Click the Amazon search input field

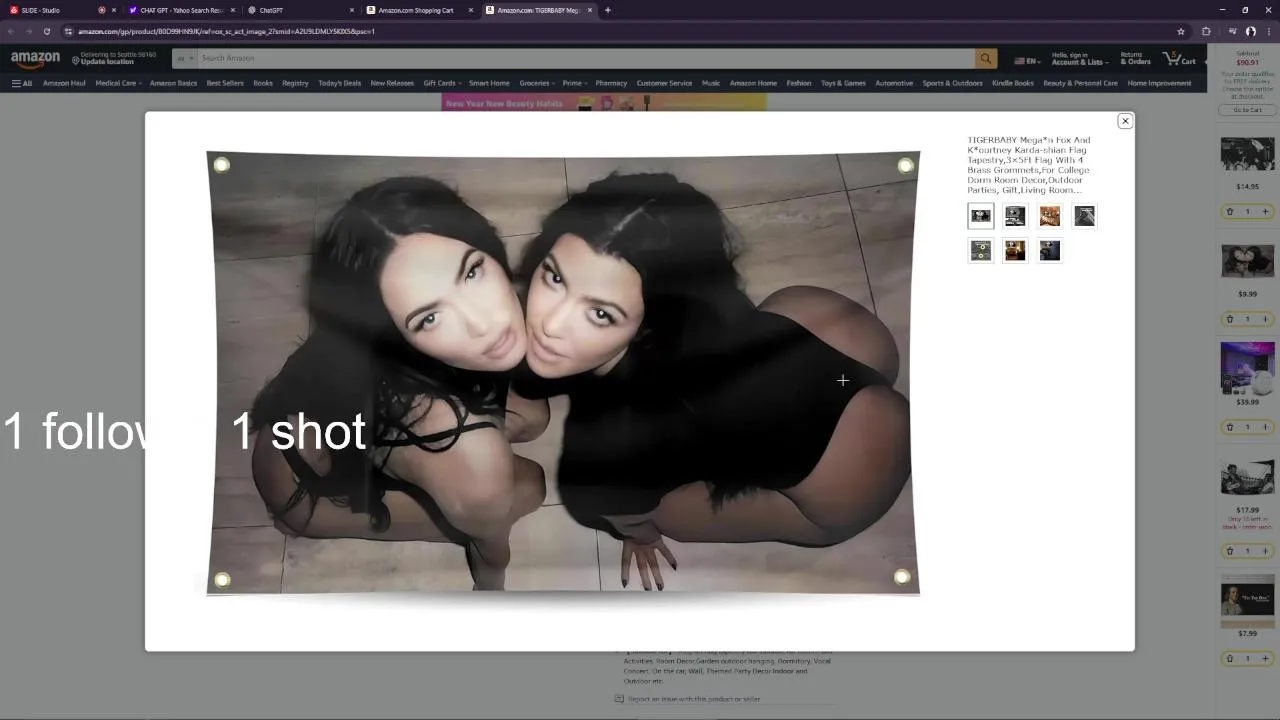pyautogui.click(x=586, y=59)
